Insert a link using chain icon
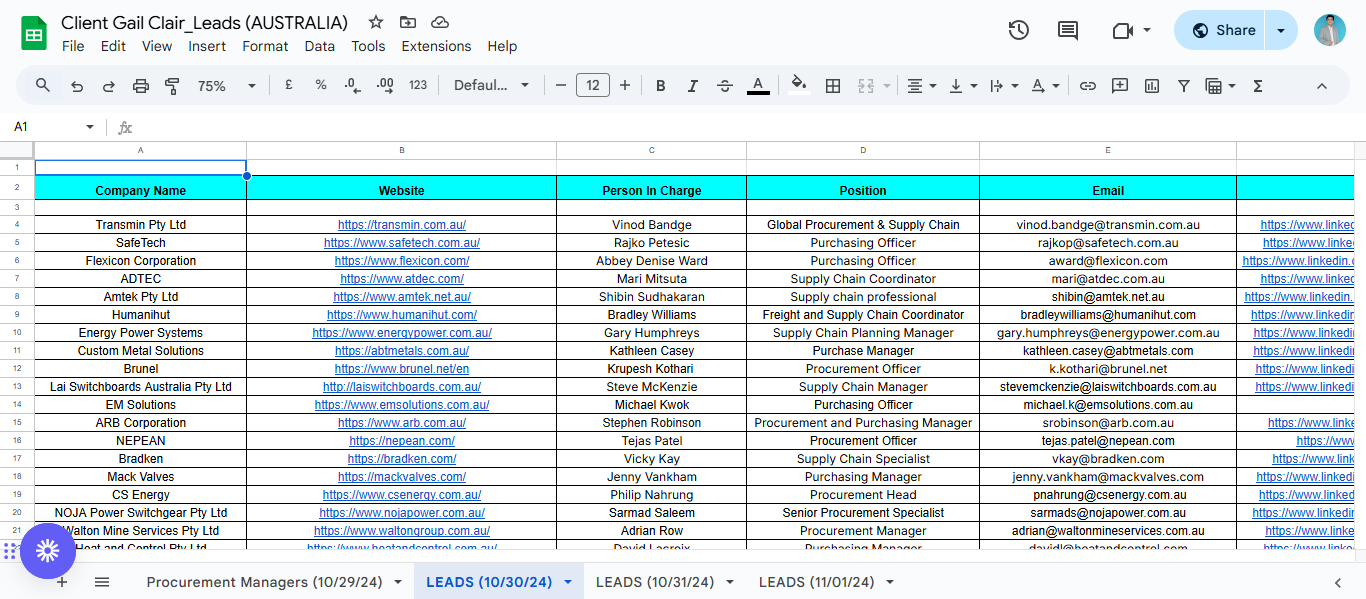 (1088, 86)
